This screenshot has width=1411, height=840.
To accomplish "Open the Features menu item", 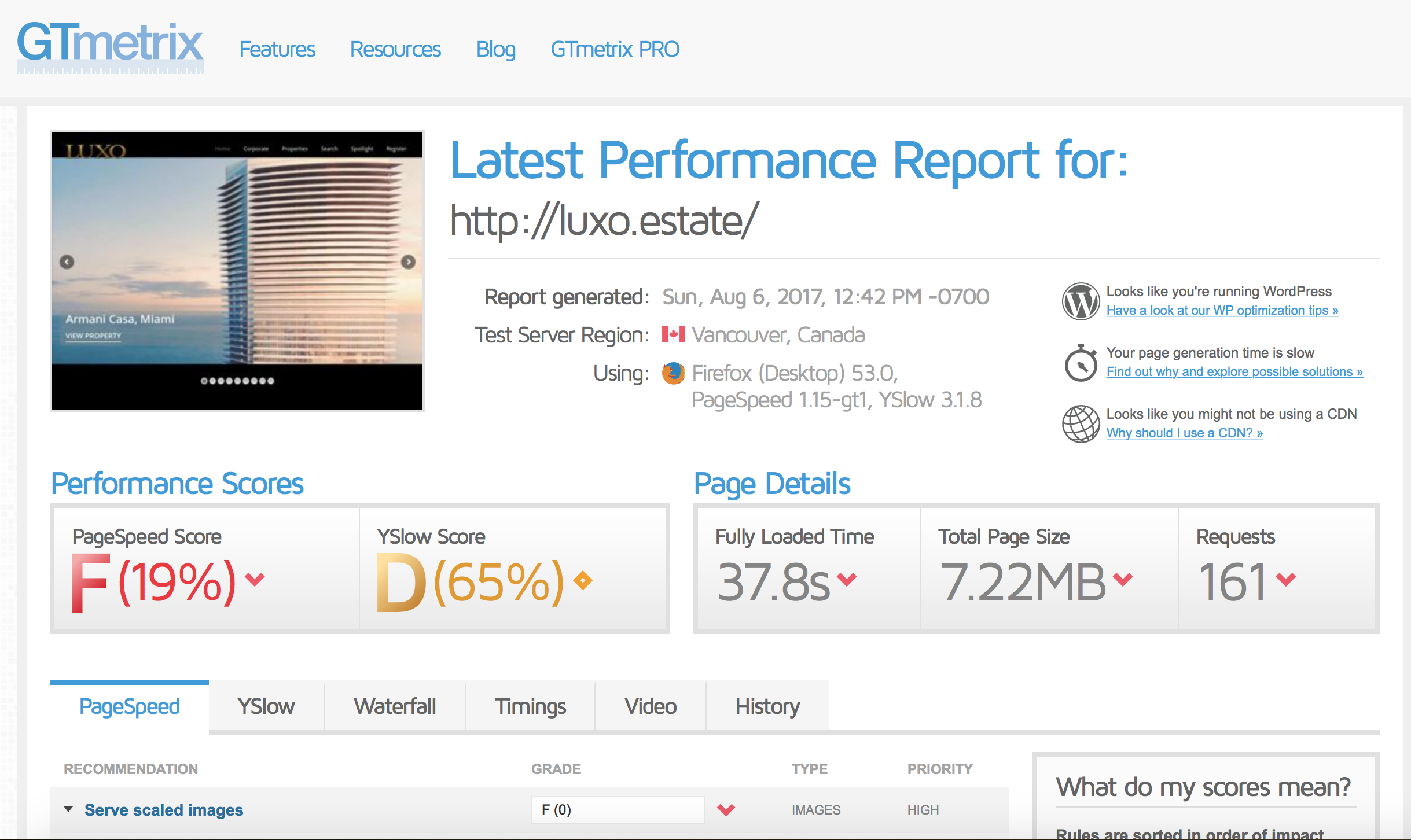I will (277, 49).
